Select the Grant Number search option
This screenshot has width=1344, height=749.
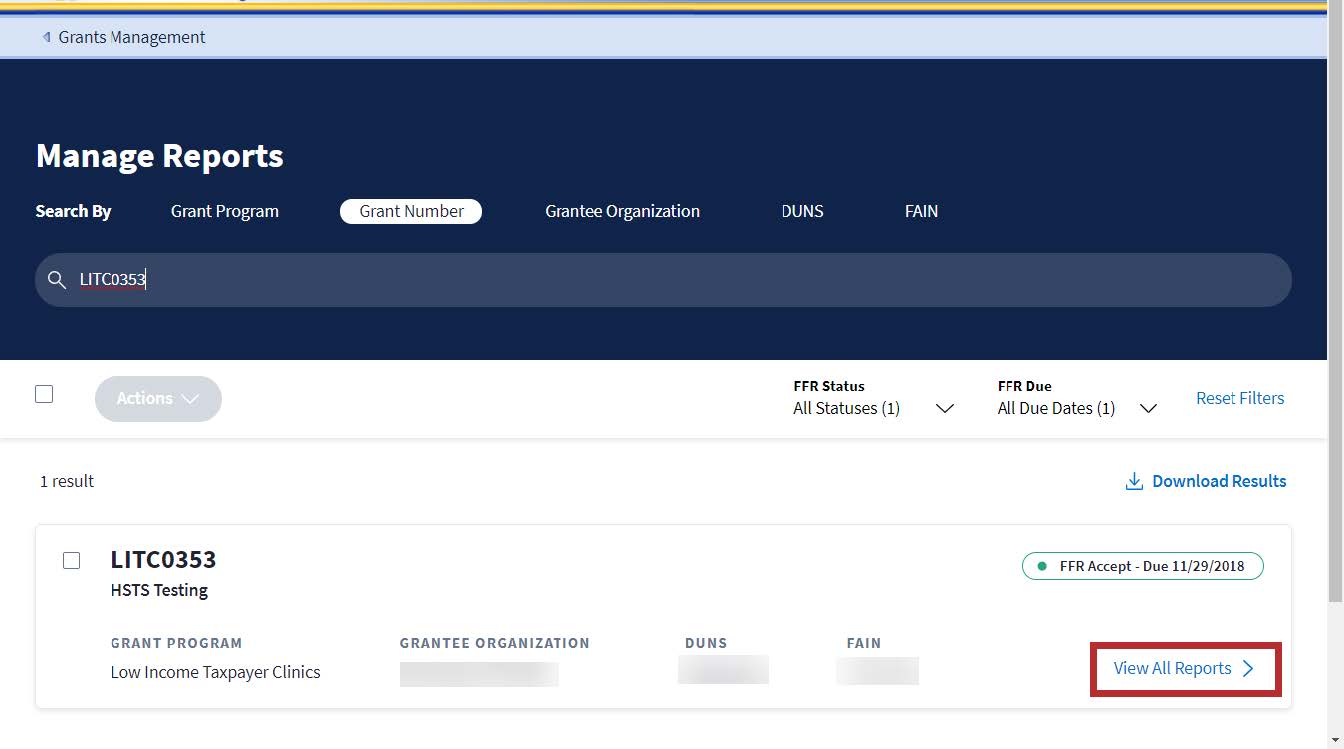click(411, 211)
